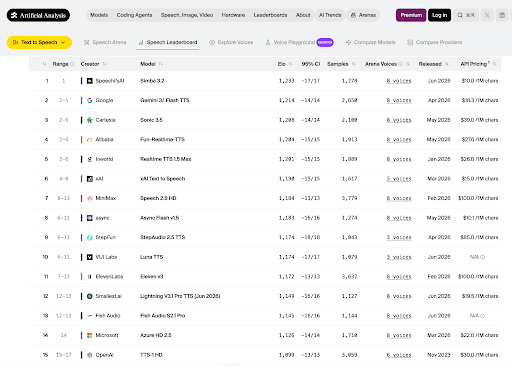
Task: Click the Google logo icon in row 2
Action: click(90, 100)
